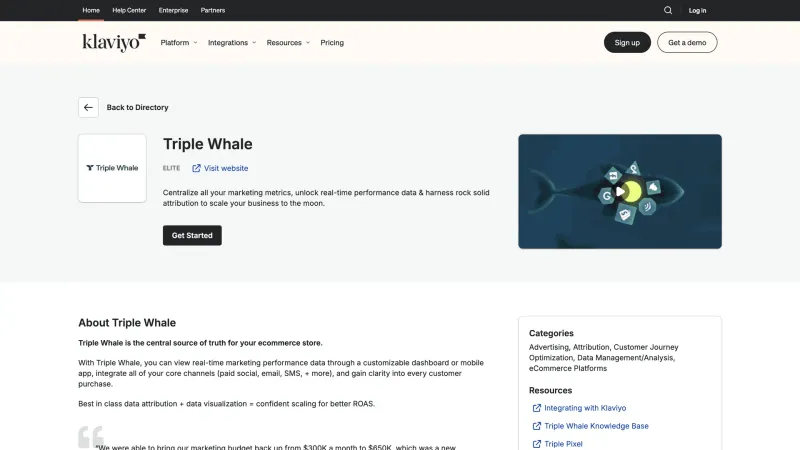Open the Enterprise tab

point(173,10)
